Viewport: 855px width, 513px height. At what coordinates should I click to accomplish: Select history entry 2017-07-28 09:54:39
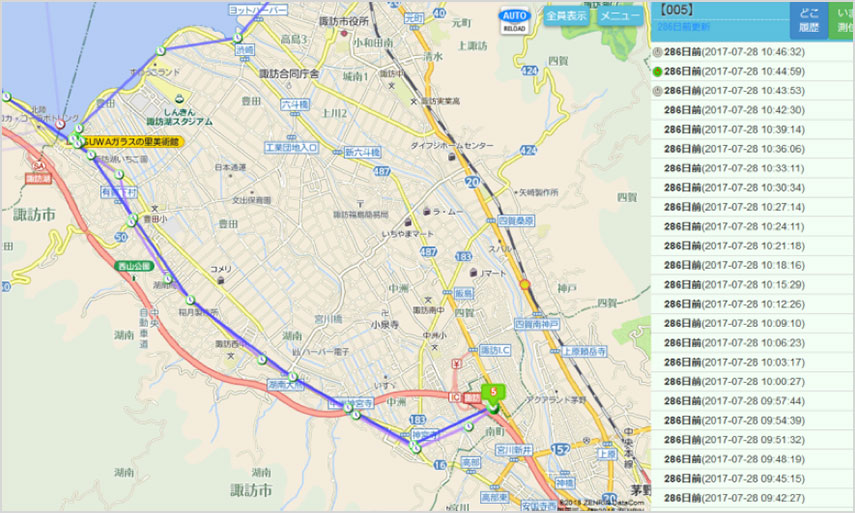pos(752,421)
